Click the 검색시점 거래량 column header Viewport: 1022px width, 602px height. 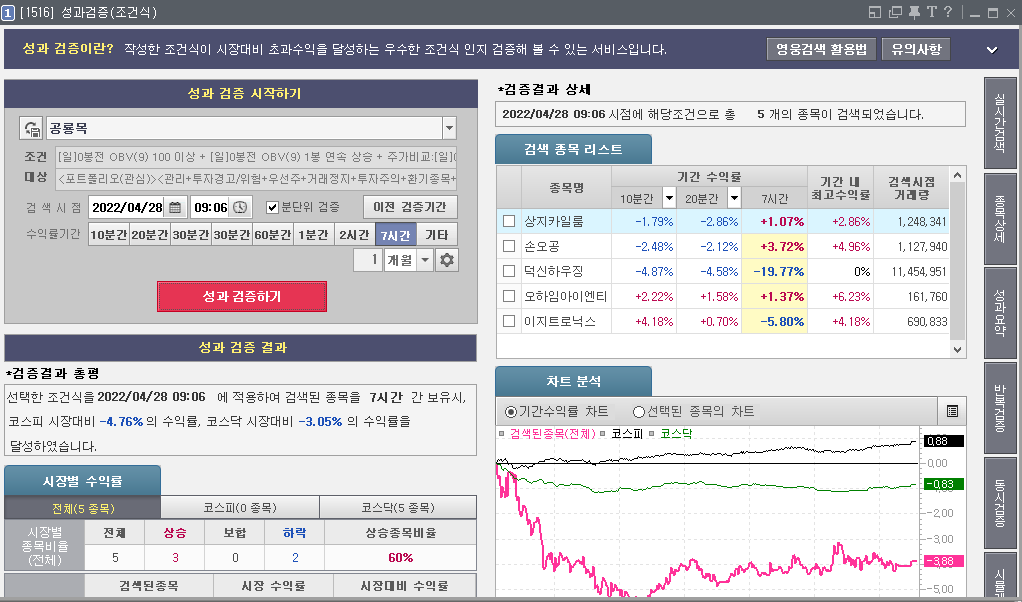pos(911,188)
